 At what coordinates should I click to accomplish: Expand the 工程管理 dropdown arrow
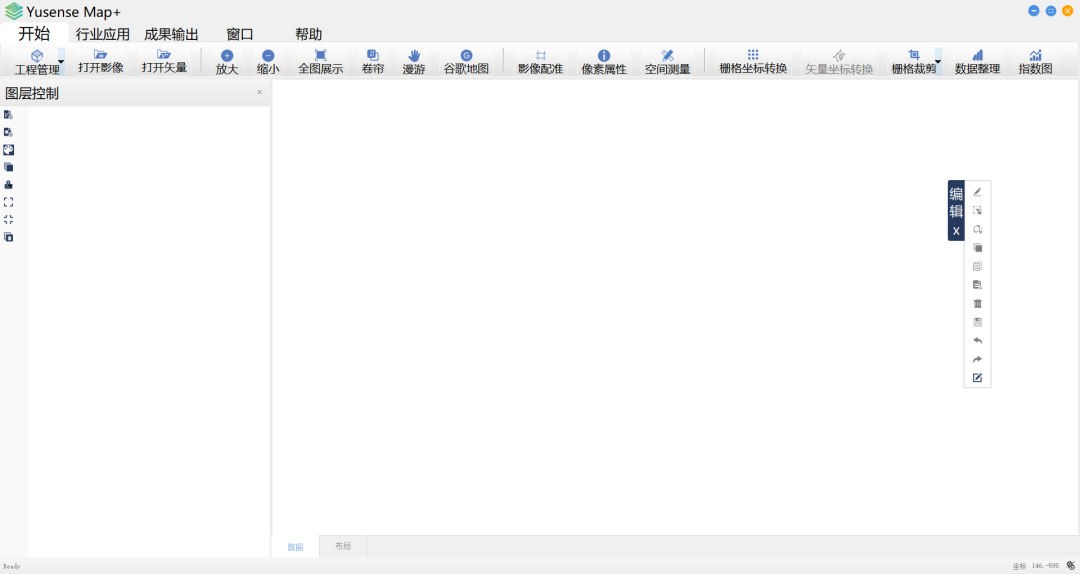(x=61, y=61)
